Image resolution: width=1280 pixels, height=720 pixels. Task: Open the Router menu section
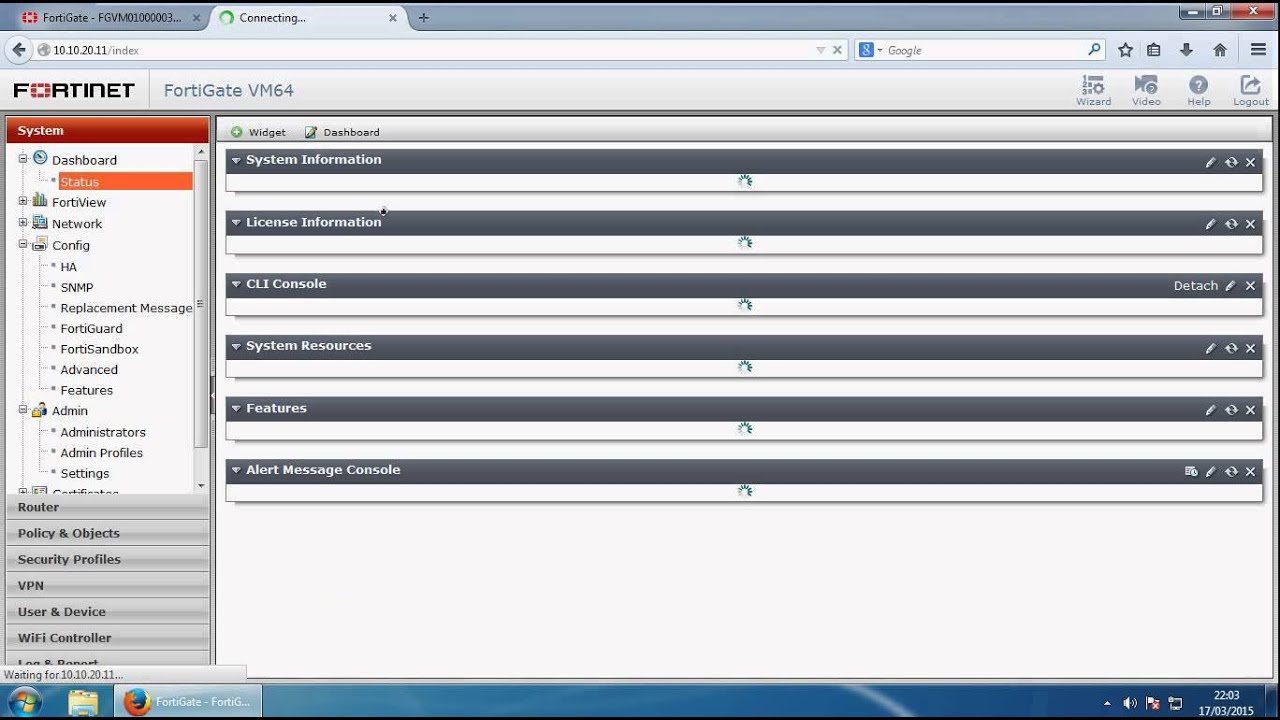click(x=107, y=507)
